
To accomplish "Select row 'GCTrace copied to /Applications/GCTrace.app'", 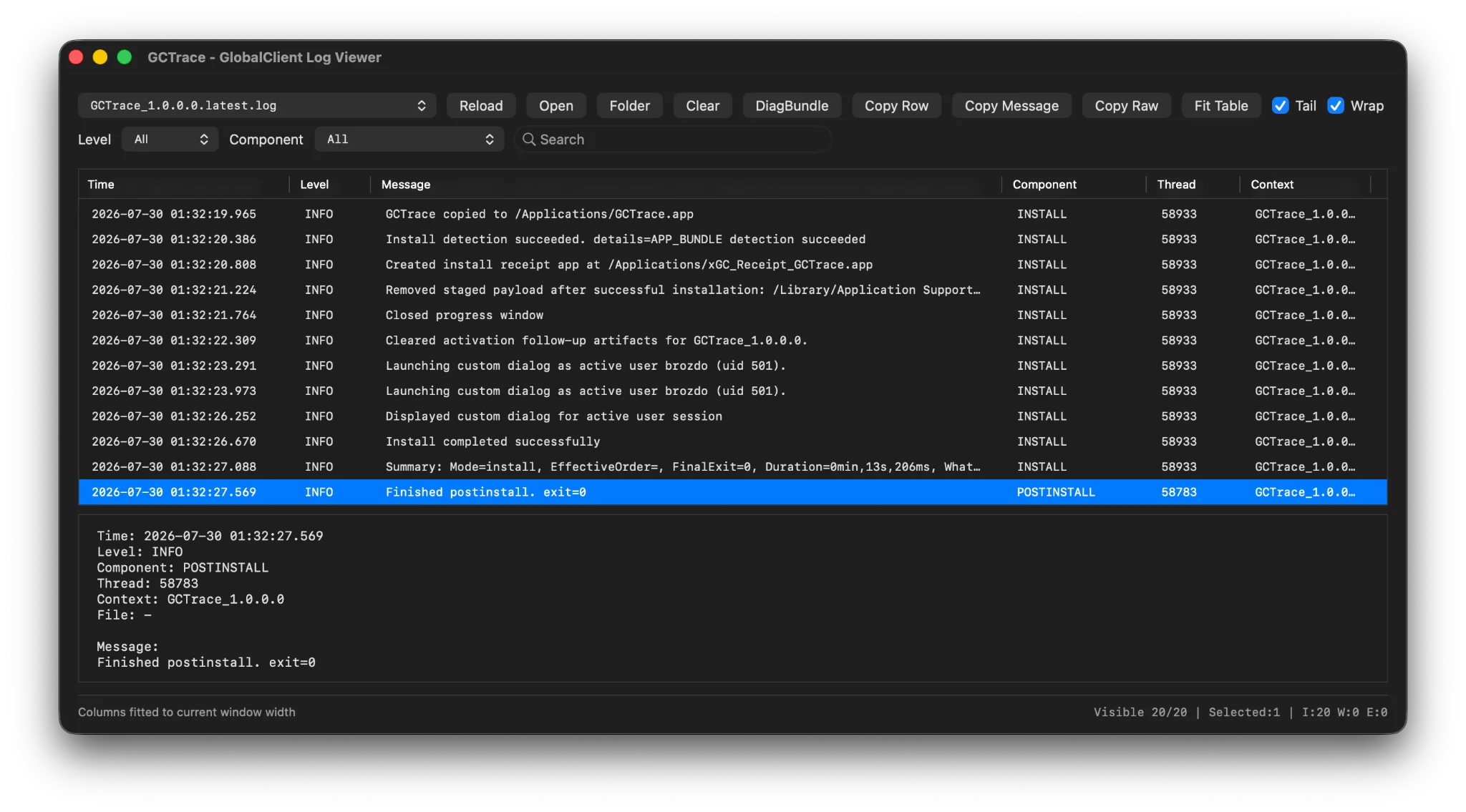I will click(x=732, y=214).
